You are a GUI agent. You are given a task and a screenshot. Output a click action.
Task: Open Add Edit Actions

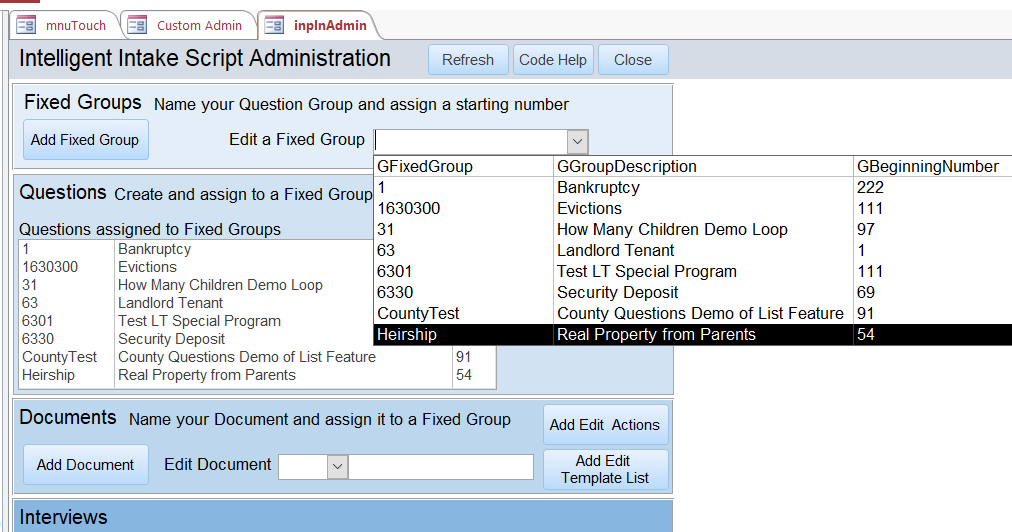pyautogui.click(x=605, y=425)
